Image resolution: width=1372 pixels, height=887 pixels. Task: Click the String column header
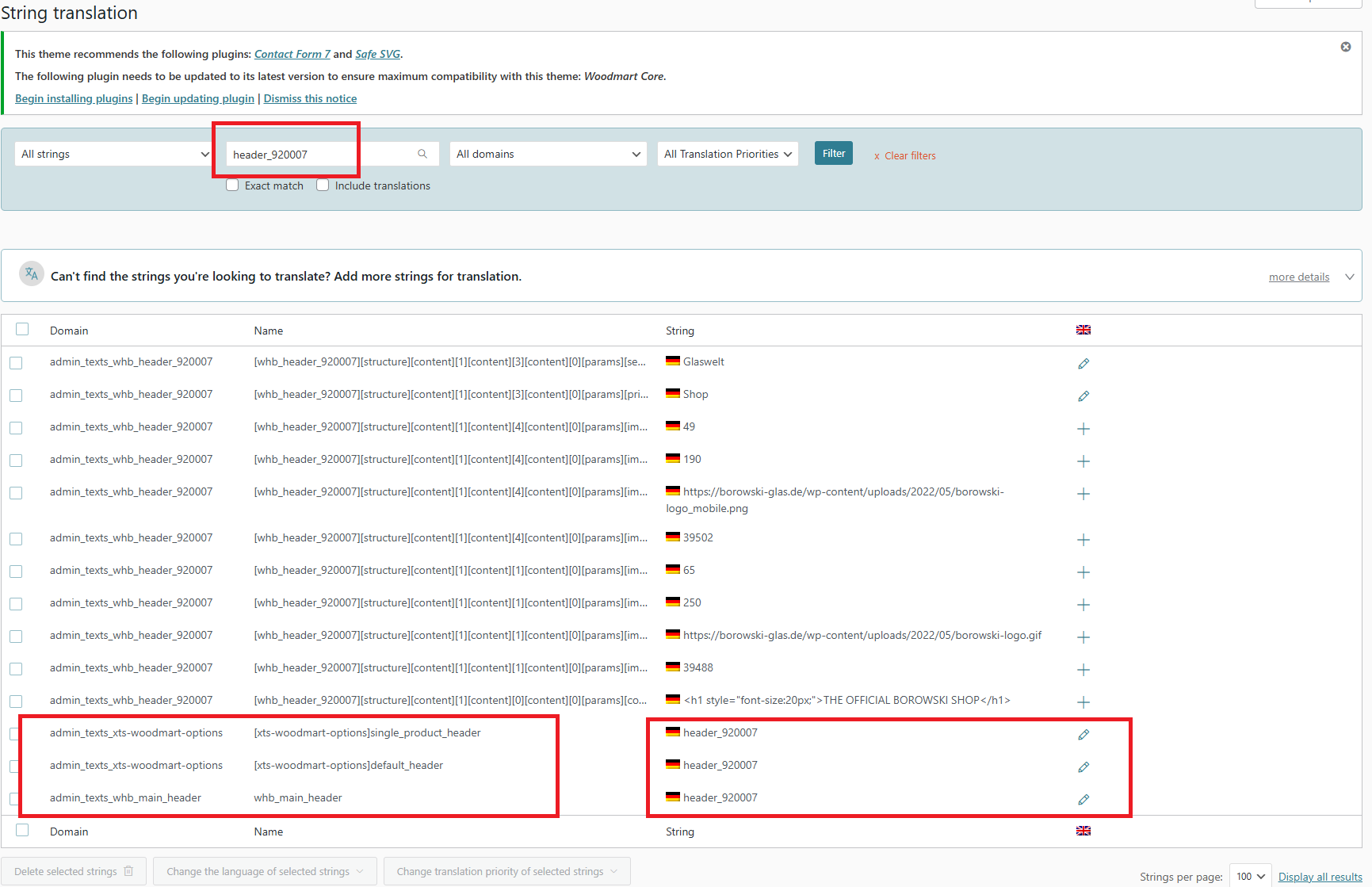pyautogui.click(x=680, y=331)
